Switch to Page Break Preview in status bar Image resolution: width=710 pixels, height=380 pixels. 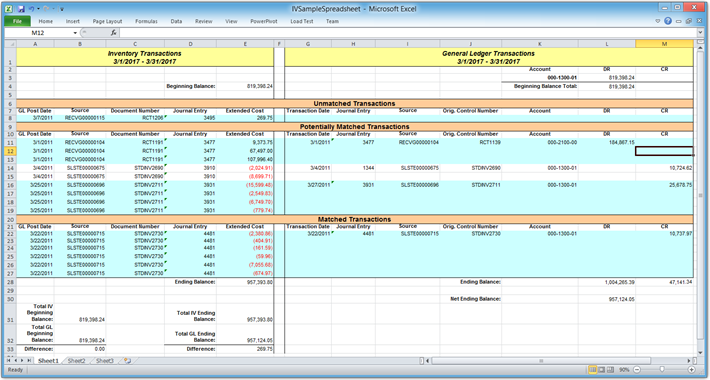click(610, 370)
